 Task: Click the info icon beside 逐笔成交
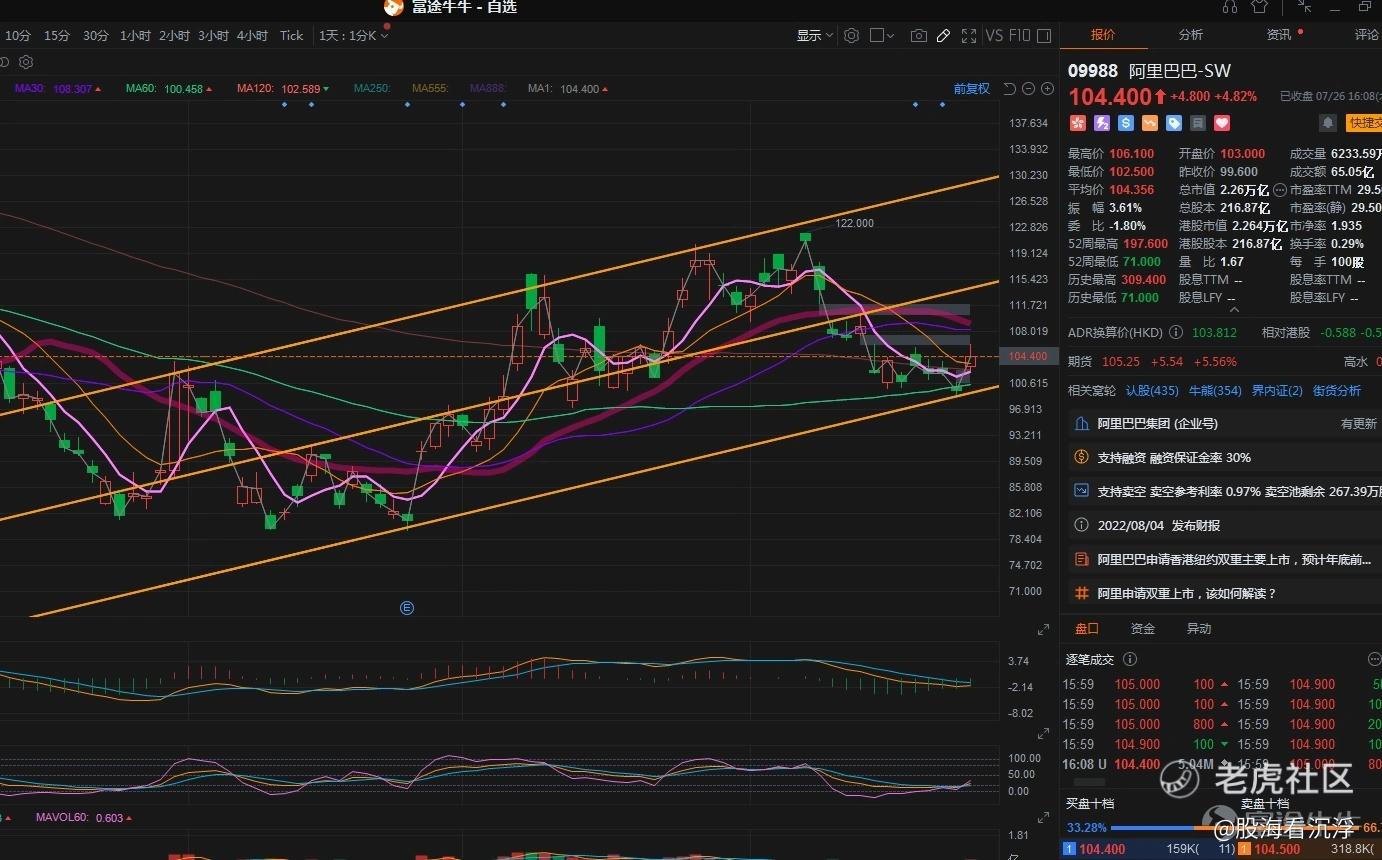(x=1130, y=659)
